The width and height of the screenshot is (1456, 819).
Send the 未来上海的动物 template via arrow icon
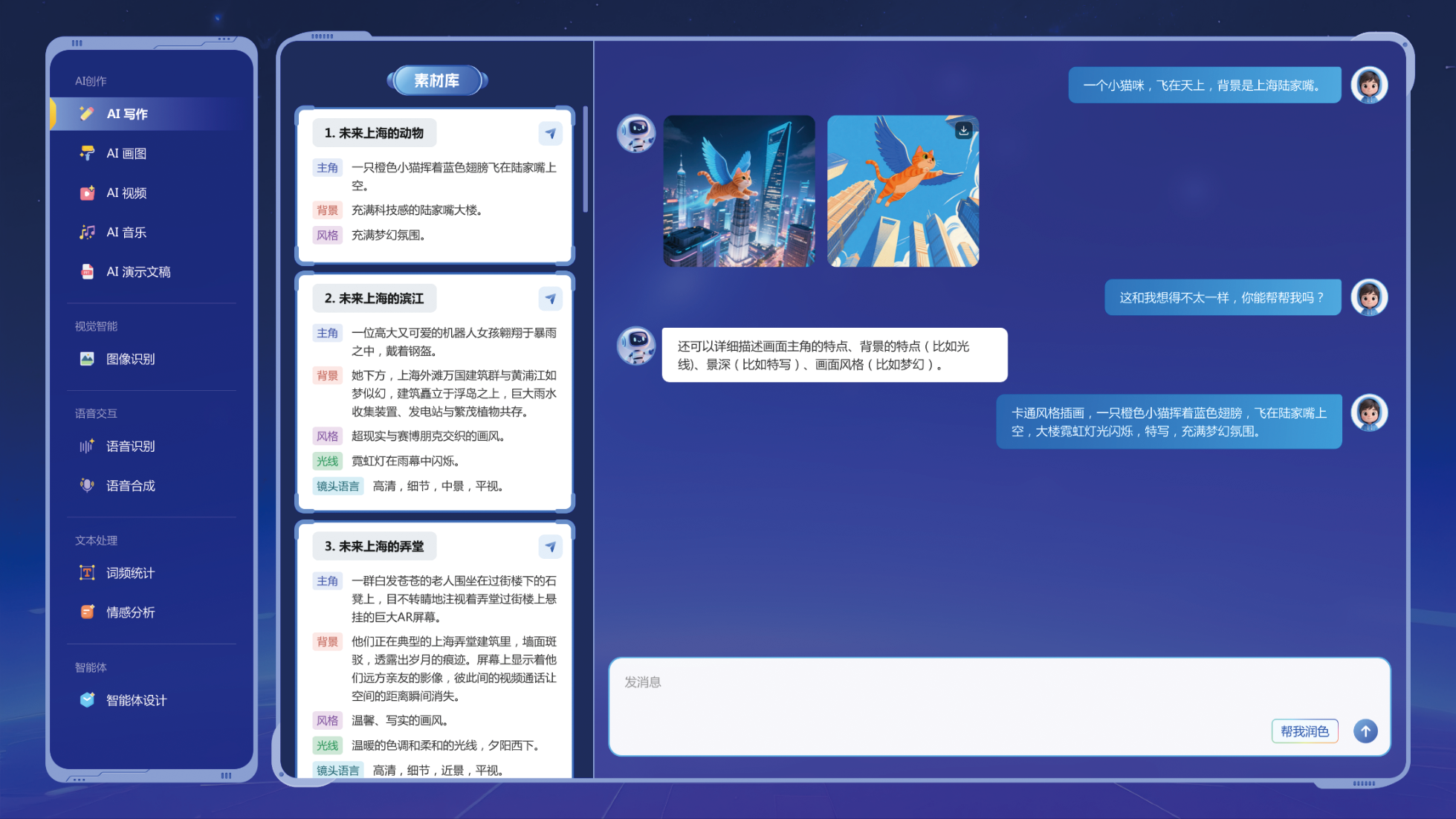click(550, 134)
